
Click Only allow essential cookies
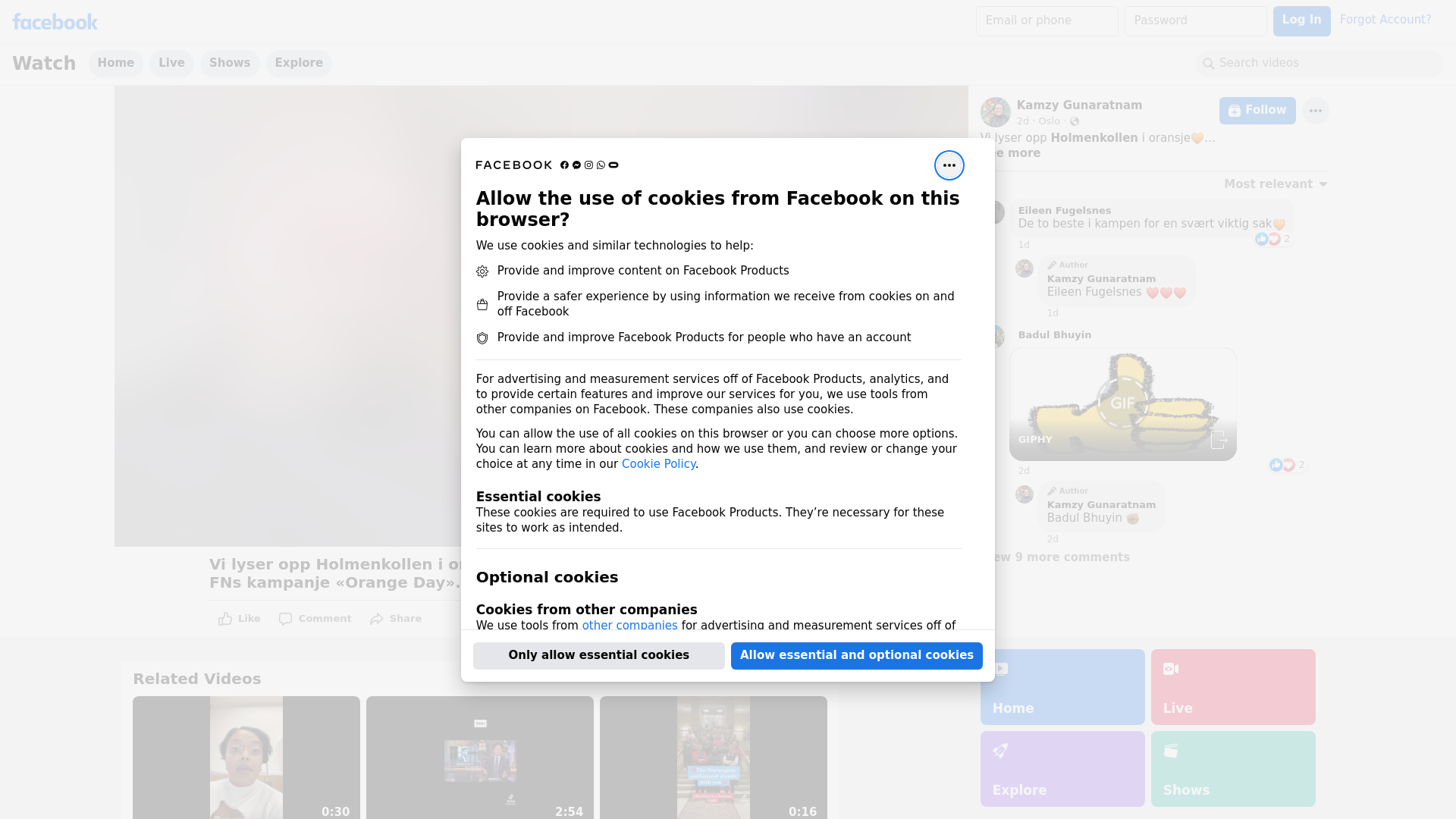599,656
